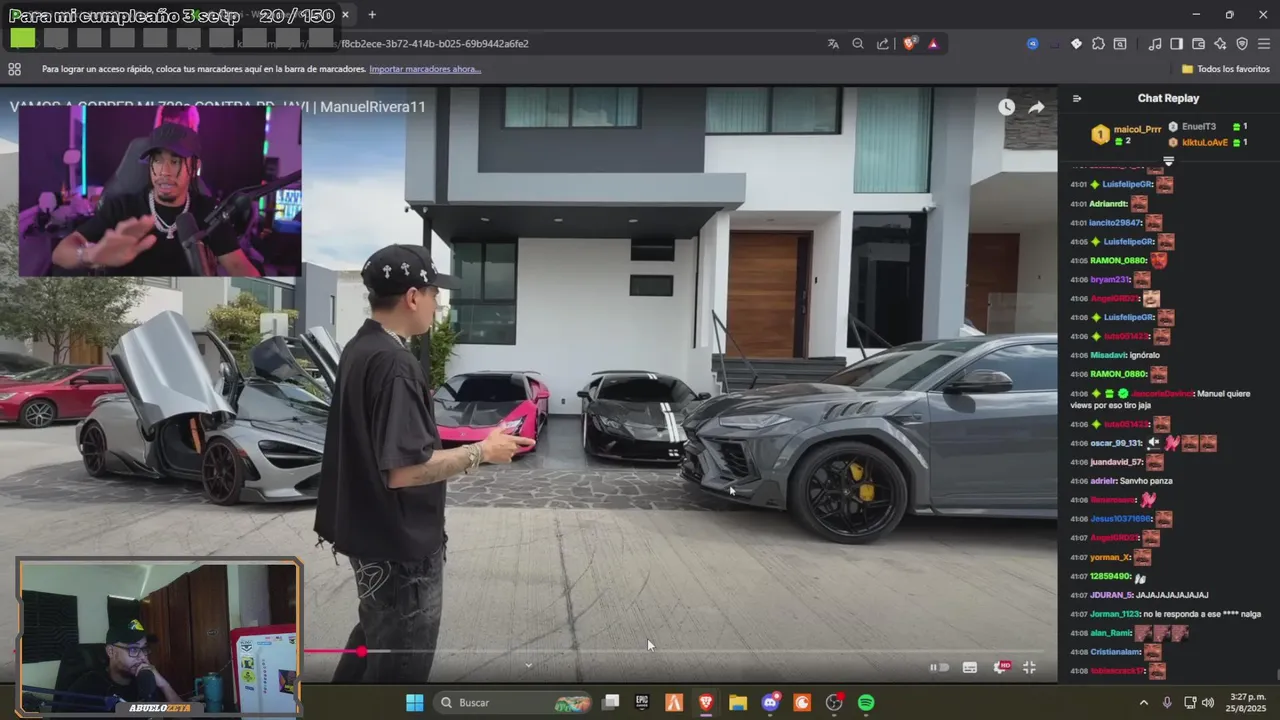The height and width of the screenshot is (720, 1280).
Task: Open the blue round extension icon in toolbar
Action: (x=1033, y=44)
